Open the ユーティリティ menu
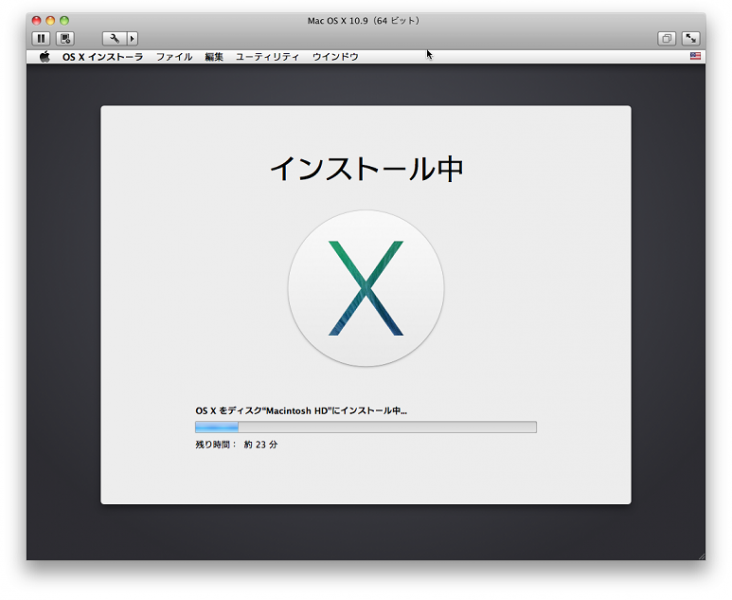Screen dimensions: 732x600 [267, 57]
